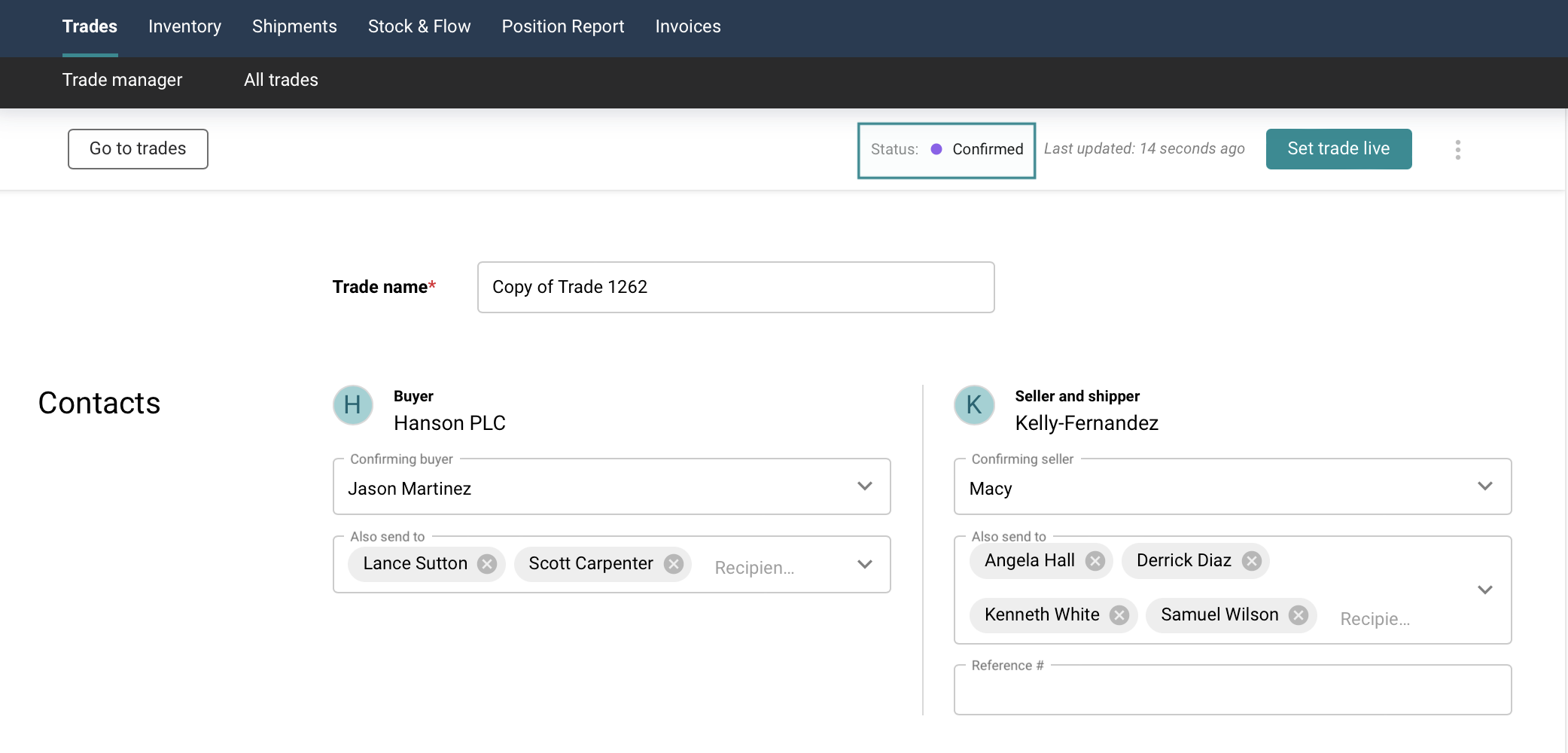Remove Kenneth White recipient chip

pyautogui.click(x=1119, y=615)
